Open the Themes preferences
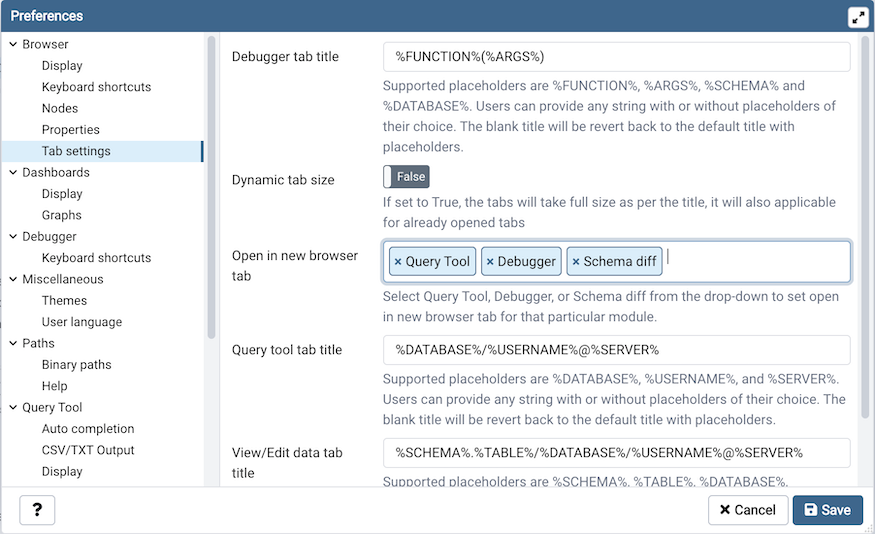875x534 pixels. (64, 301)
